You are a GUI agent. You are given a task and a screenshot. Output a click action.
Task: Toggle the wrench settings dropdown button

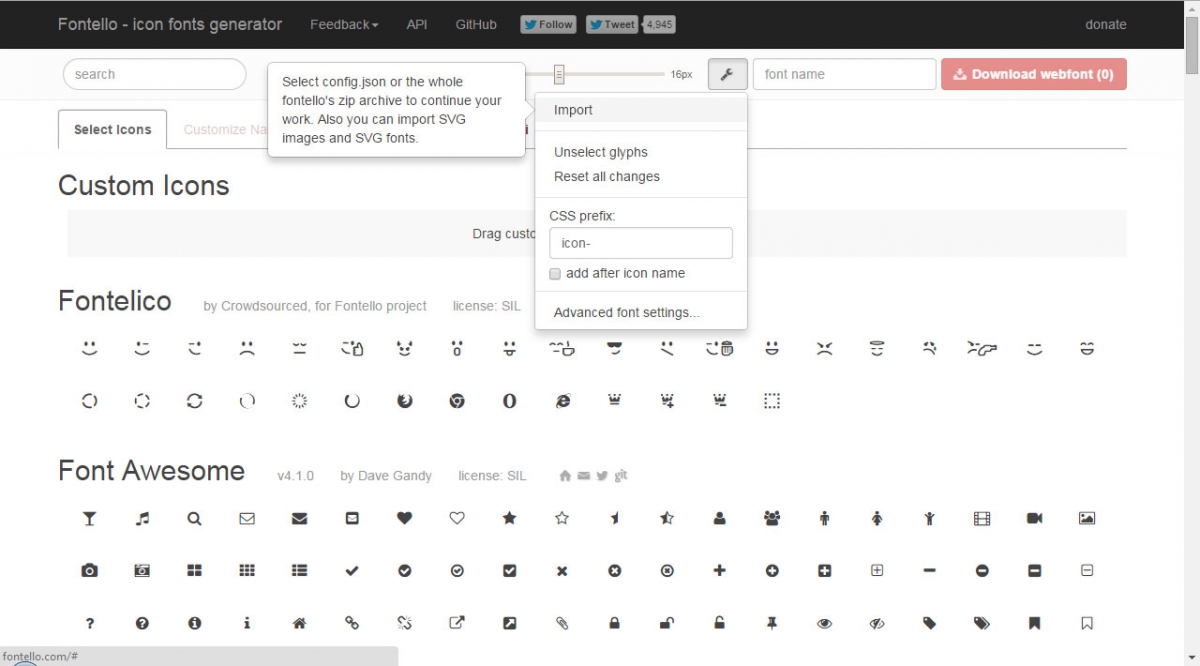tap(728, 74)
